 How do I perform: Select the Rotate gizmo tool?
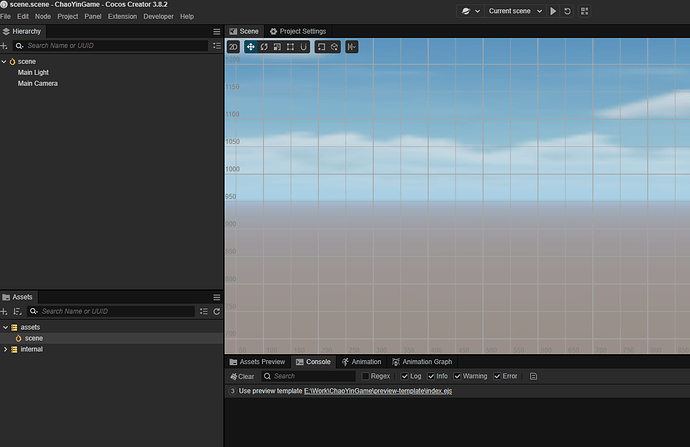pyautogui.click(x=264, y=47)
